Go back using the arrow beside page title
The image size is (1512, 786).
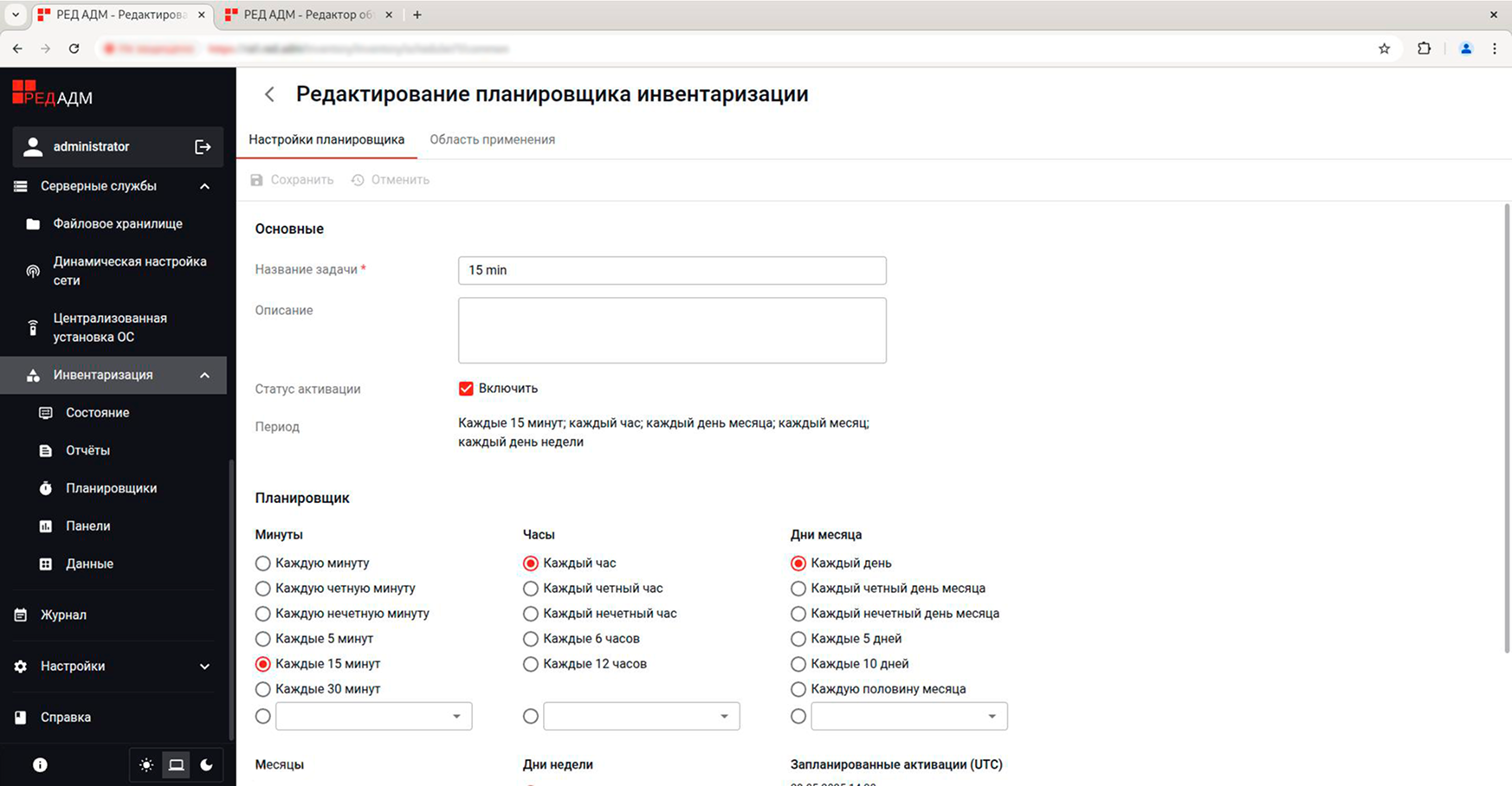[269, 94]
